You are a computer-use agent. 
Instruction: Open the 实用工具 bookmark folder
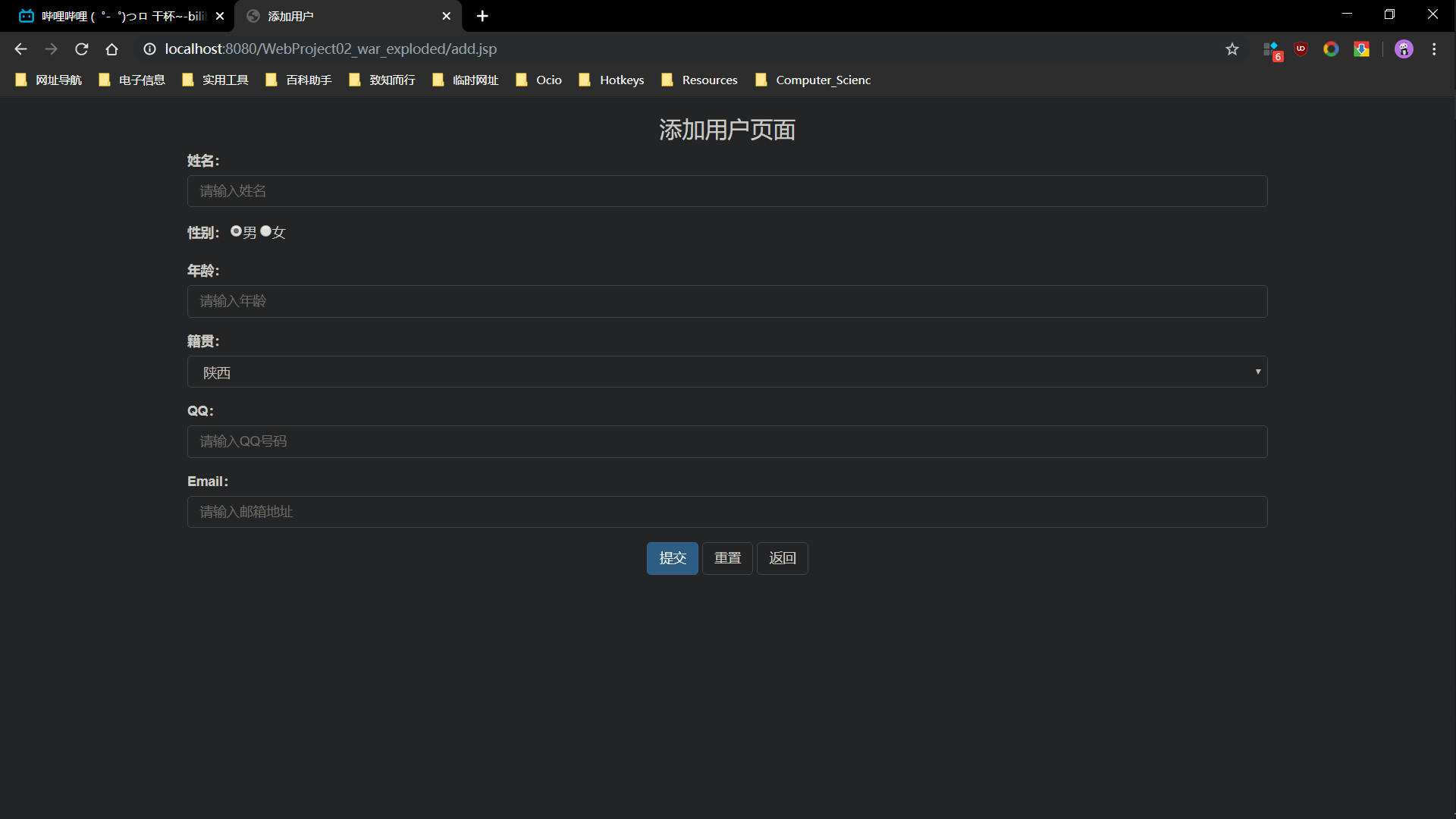[x=215, y=80]
